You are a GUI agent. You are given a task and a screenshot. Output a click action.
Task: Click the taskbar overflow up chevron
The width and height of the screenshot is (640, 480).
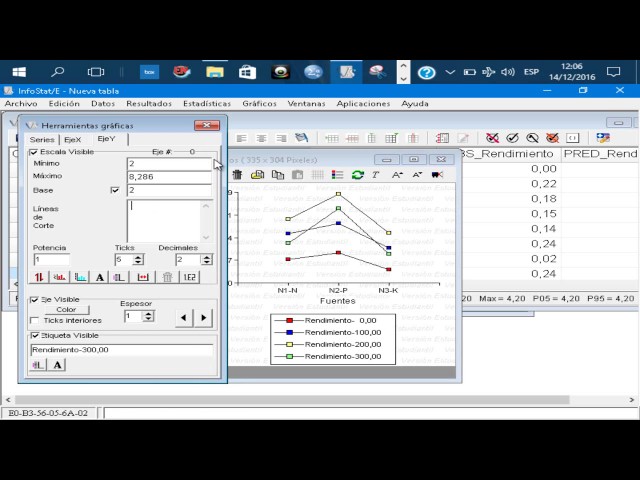pyautogui.click(x=403, y=66)
